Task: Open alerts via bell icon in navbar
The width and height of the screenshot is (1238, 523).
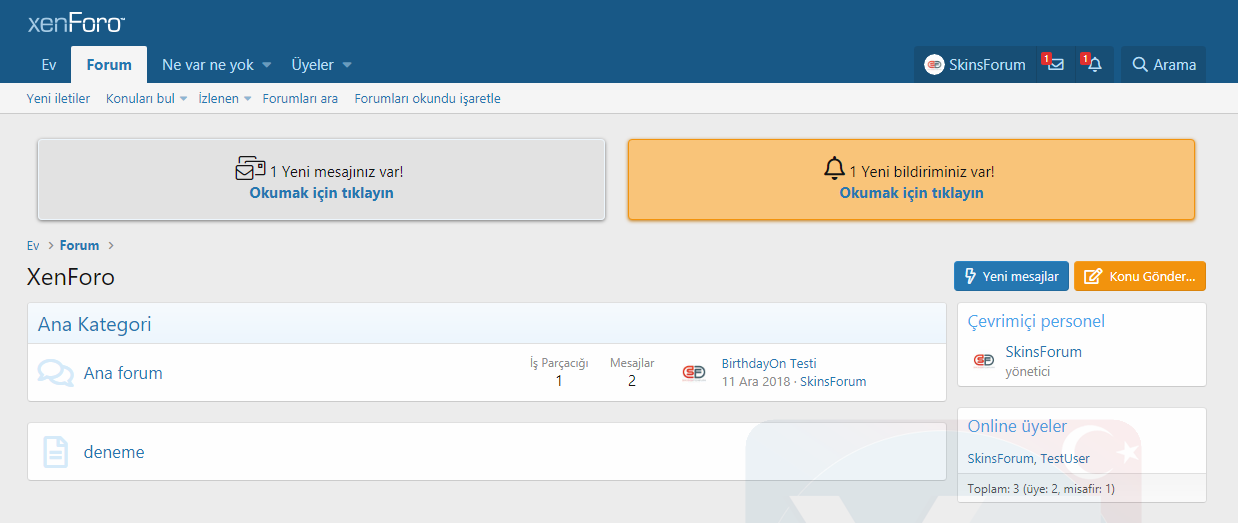Action: click(x=1095, y=65)
